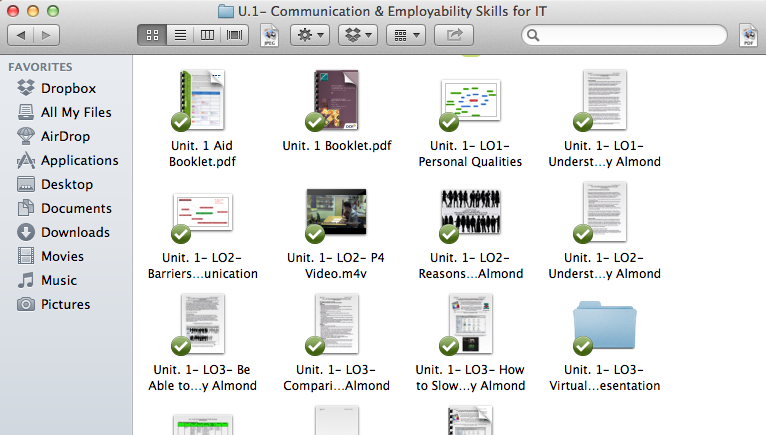766x435 pixels.
Task: Open Pictures from the sidebar
Action: 53,304
